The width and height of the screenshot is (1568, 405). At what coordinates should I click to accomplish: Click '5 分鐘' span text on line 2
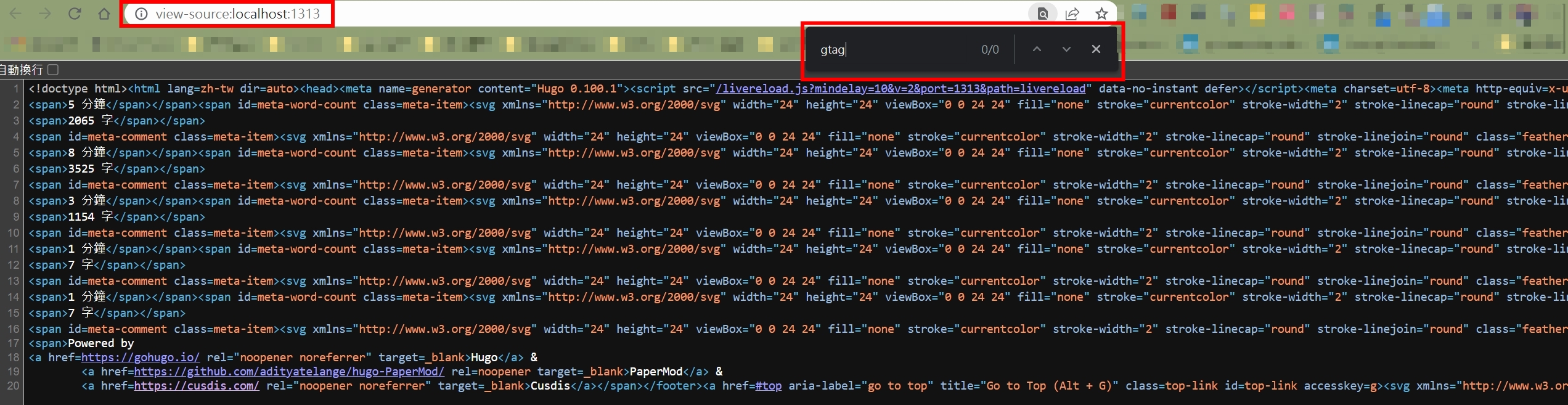[x=87, y=105]
